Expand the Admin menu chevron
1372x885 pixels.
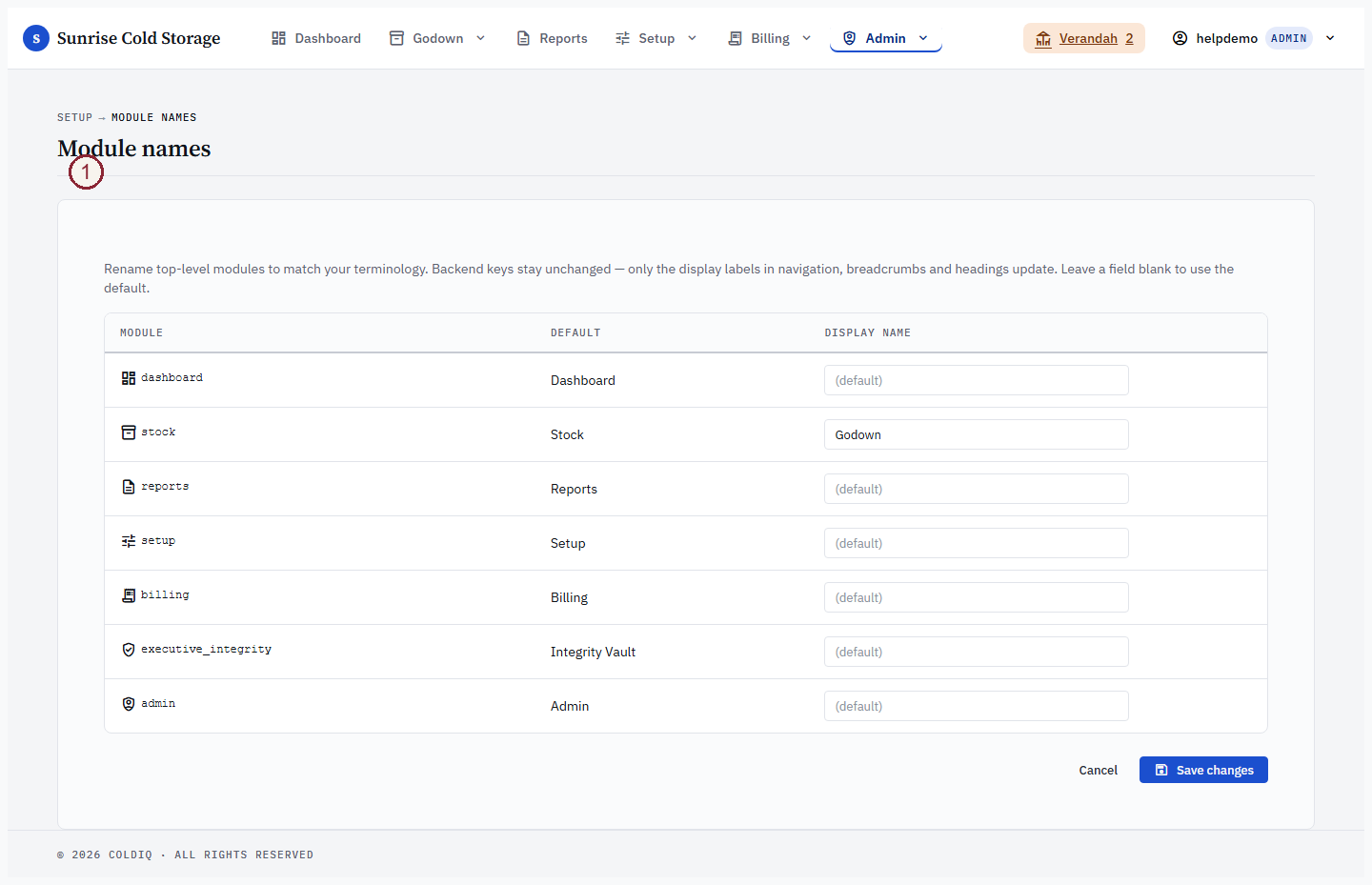click(x=923, y=38)
